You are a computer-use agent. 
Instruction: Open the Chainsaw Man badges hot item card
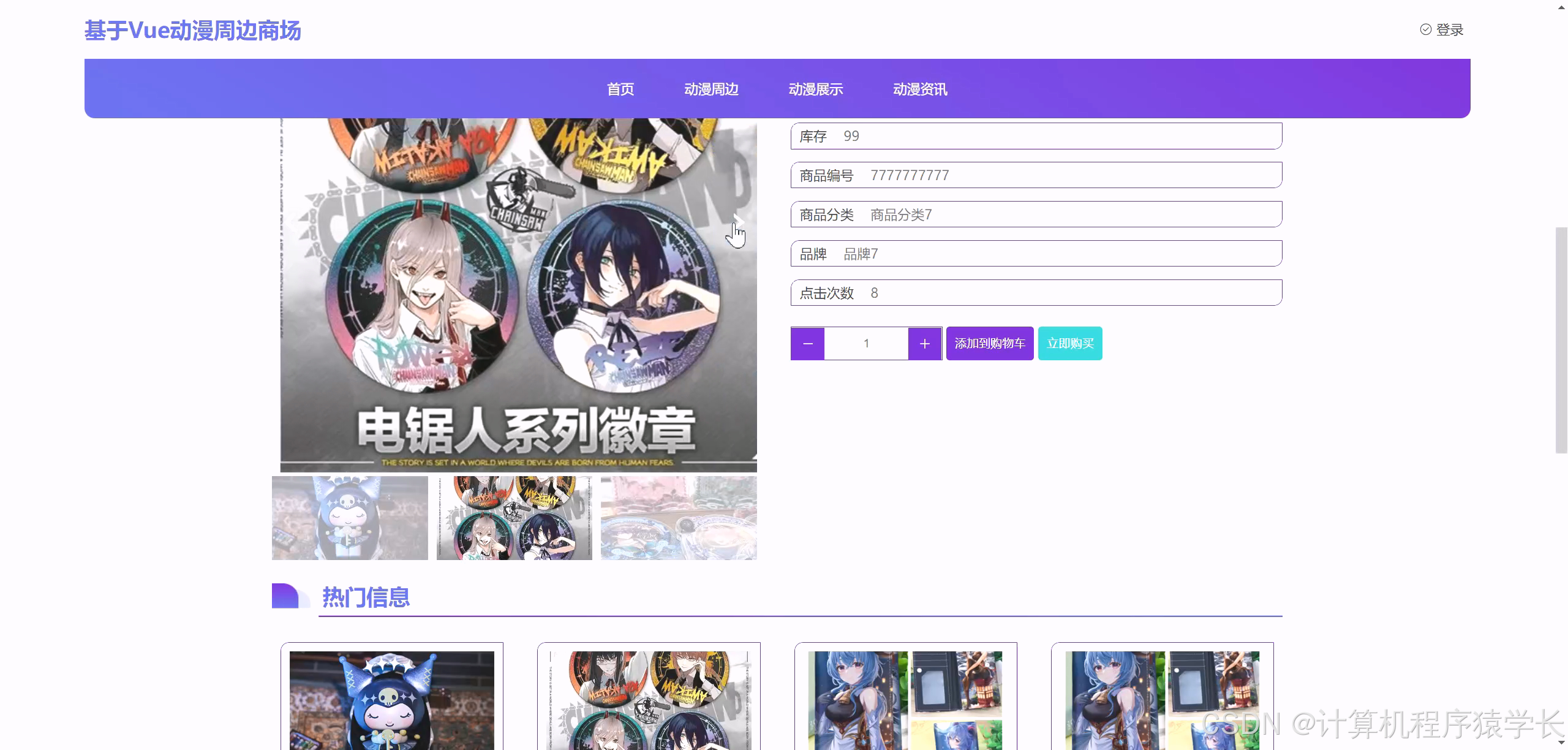649,697
